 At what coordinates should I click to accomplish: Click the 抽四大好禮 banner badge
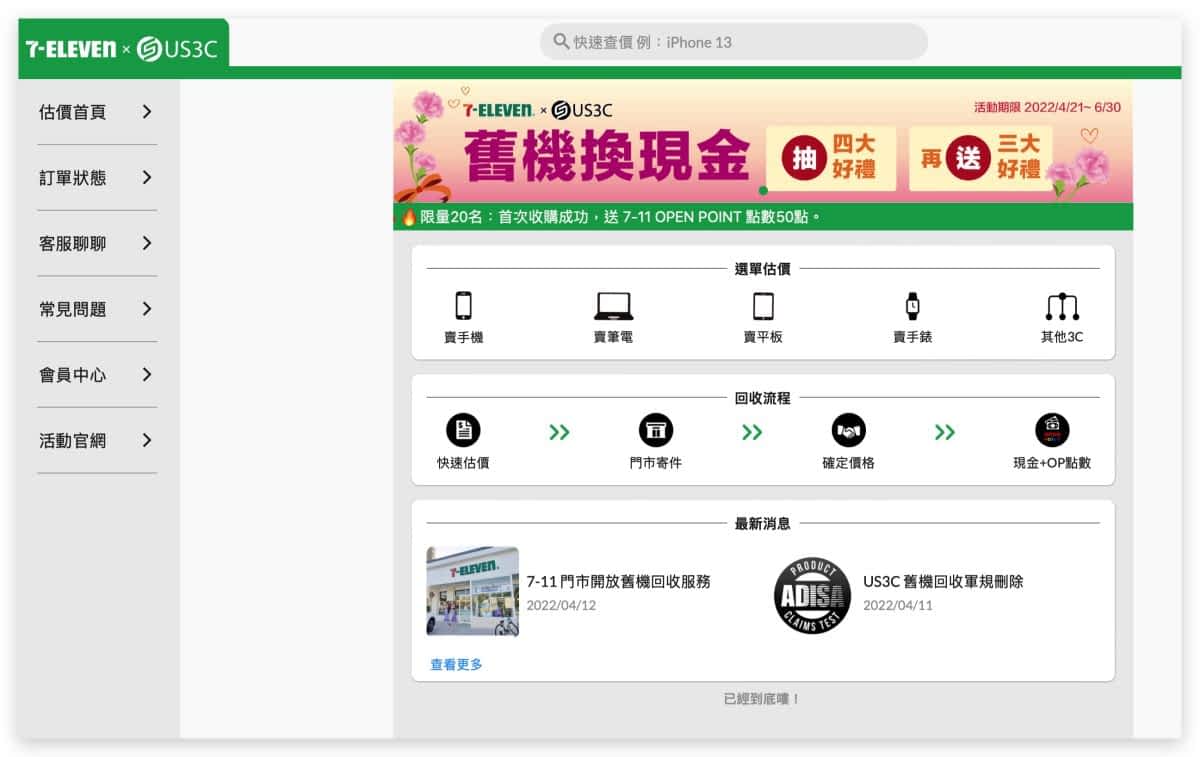click(832, 158)
